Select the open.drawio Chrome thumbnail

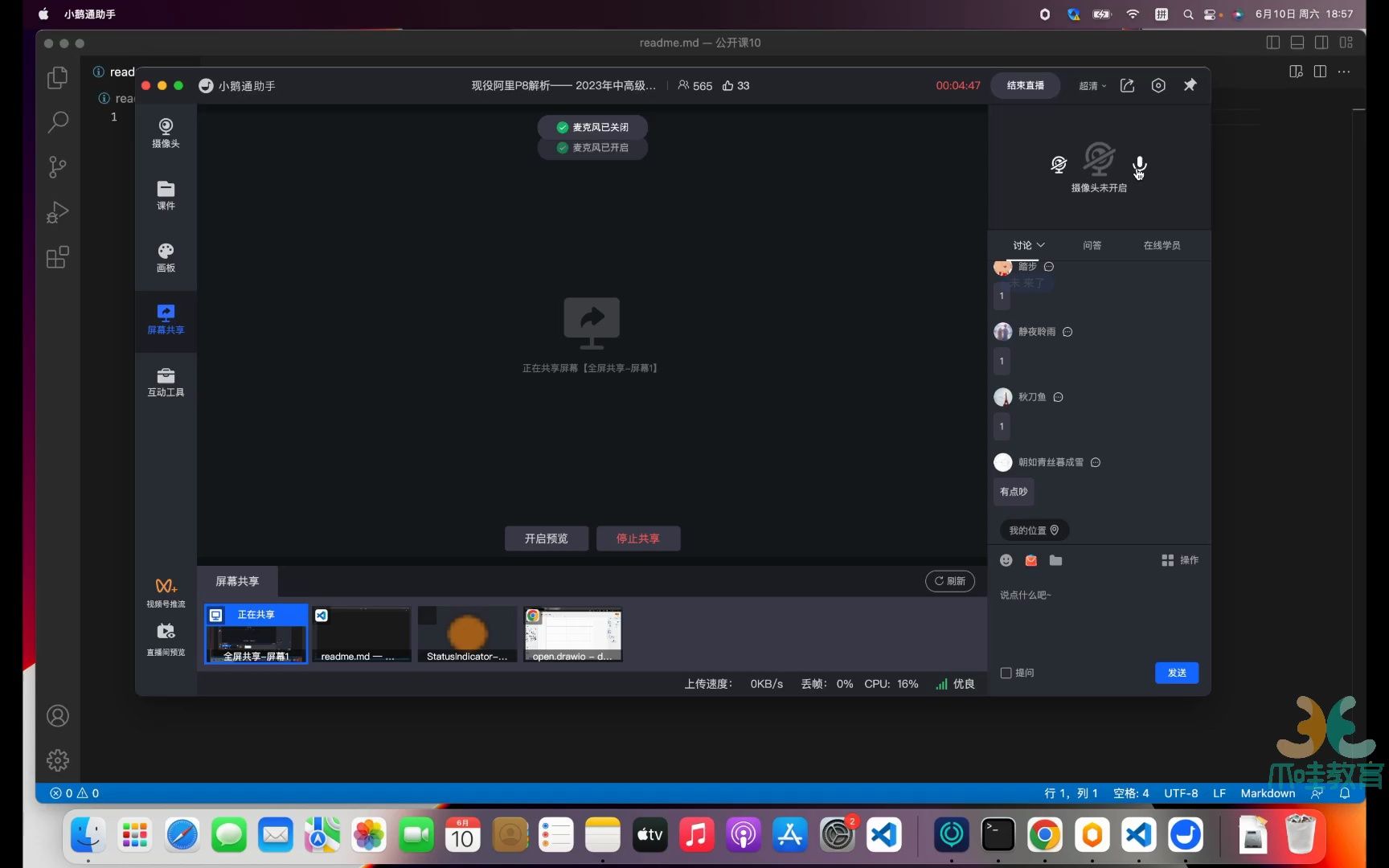572,634
